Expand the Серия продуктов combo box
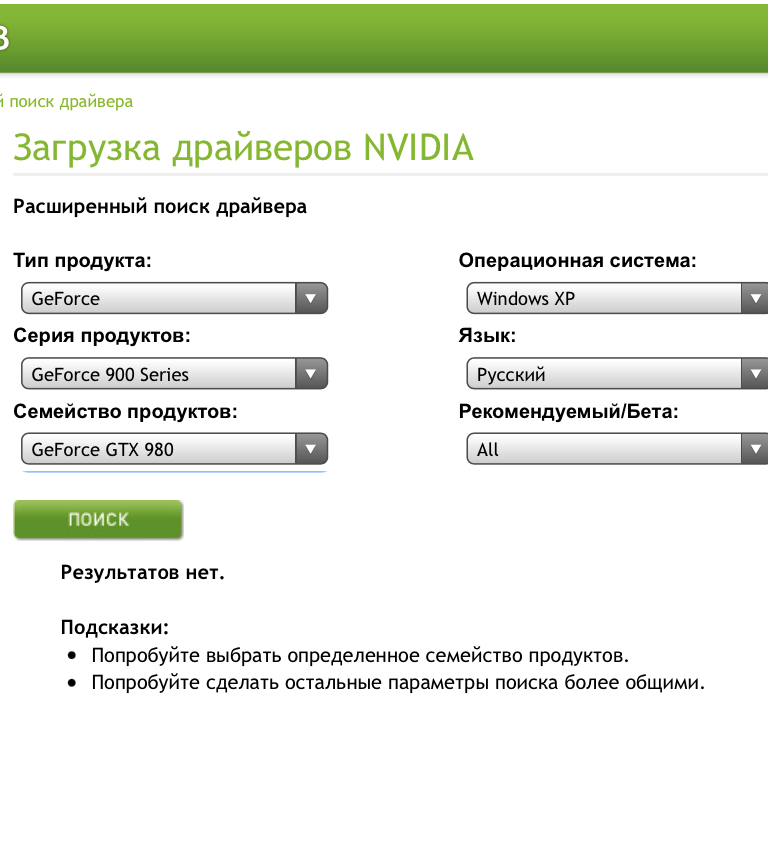Screen dimensions: 768x865 tap(160, 375)
